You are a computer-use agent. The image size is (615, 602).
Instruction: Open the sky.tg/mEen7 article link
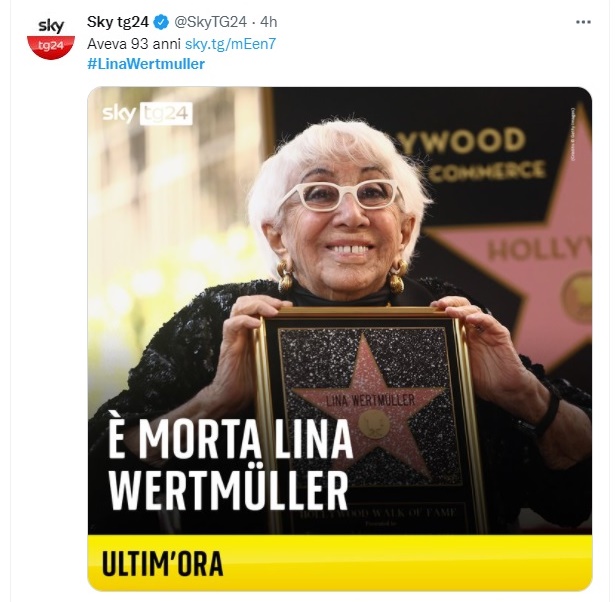click(230, 44)
